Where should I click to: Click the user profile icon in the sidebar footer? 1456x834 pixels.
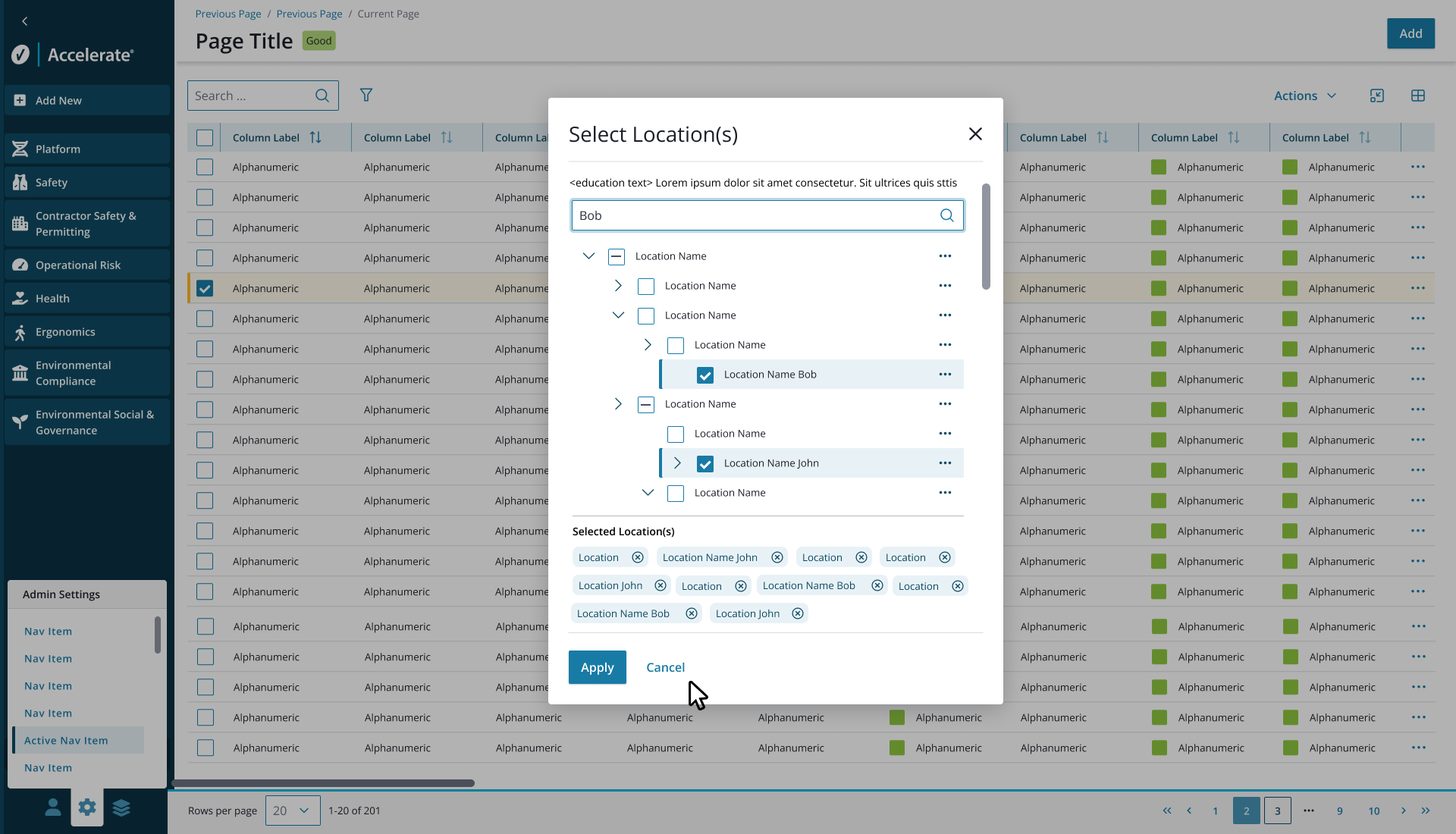click(x=52, y=807)
